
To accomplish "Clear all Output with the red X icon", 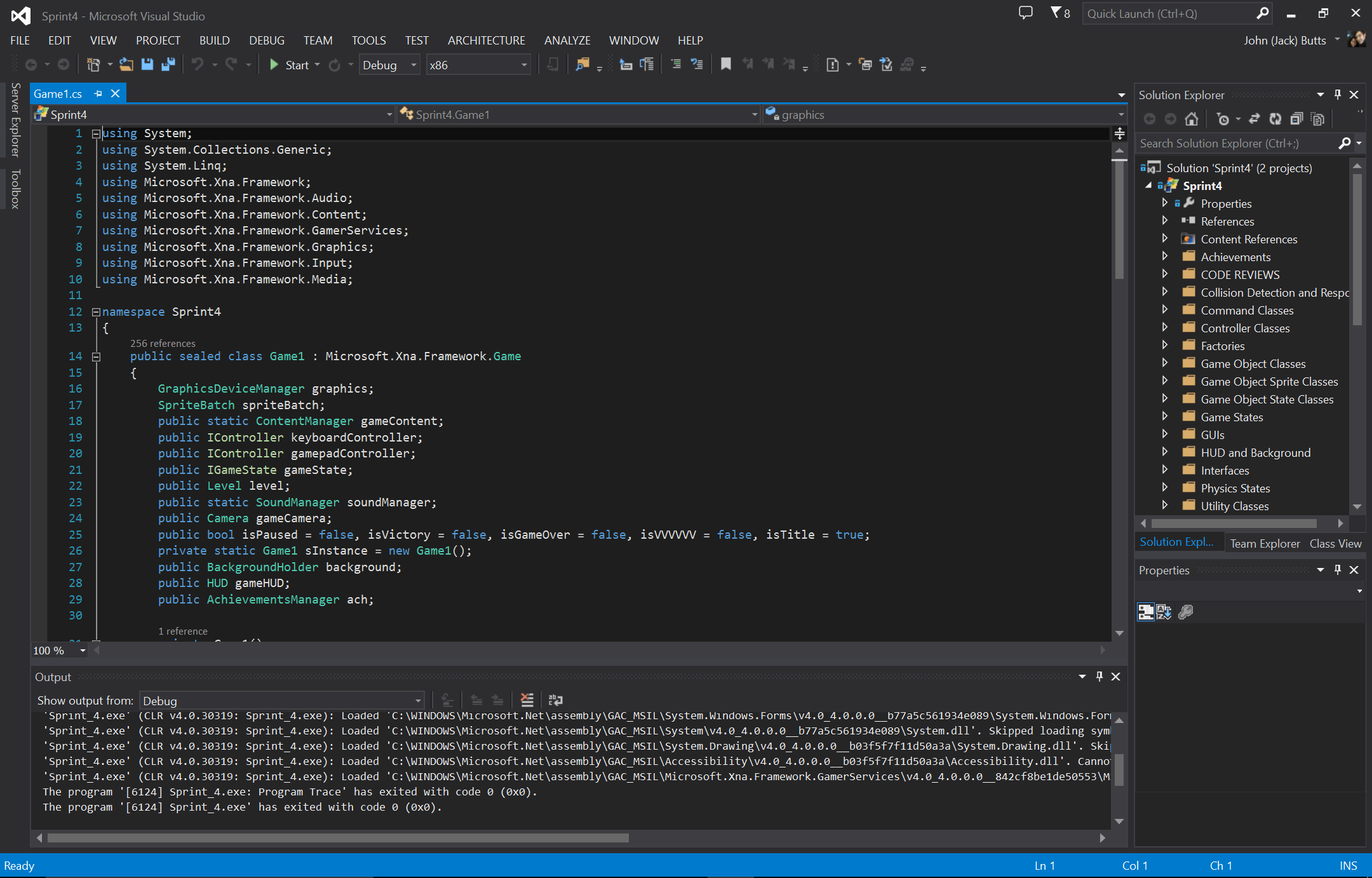I will pos(527,700).
